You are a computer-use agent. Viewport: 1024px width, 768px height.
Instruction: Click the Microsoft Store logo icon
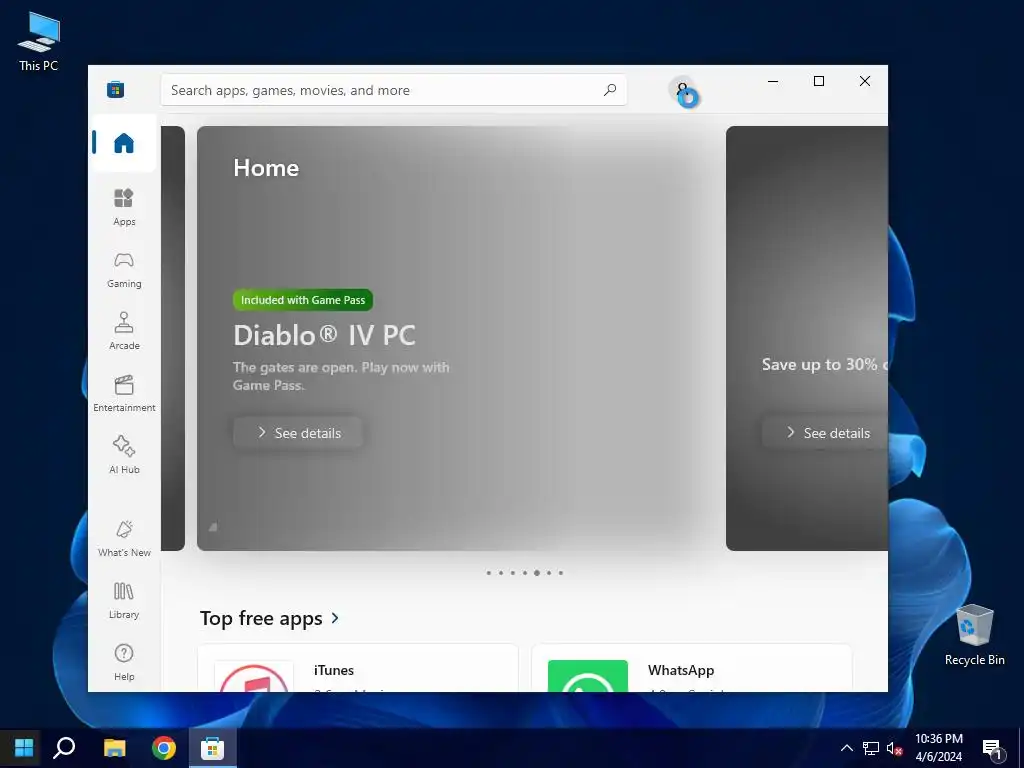tap(116, 89)
